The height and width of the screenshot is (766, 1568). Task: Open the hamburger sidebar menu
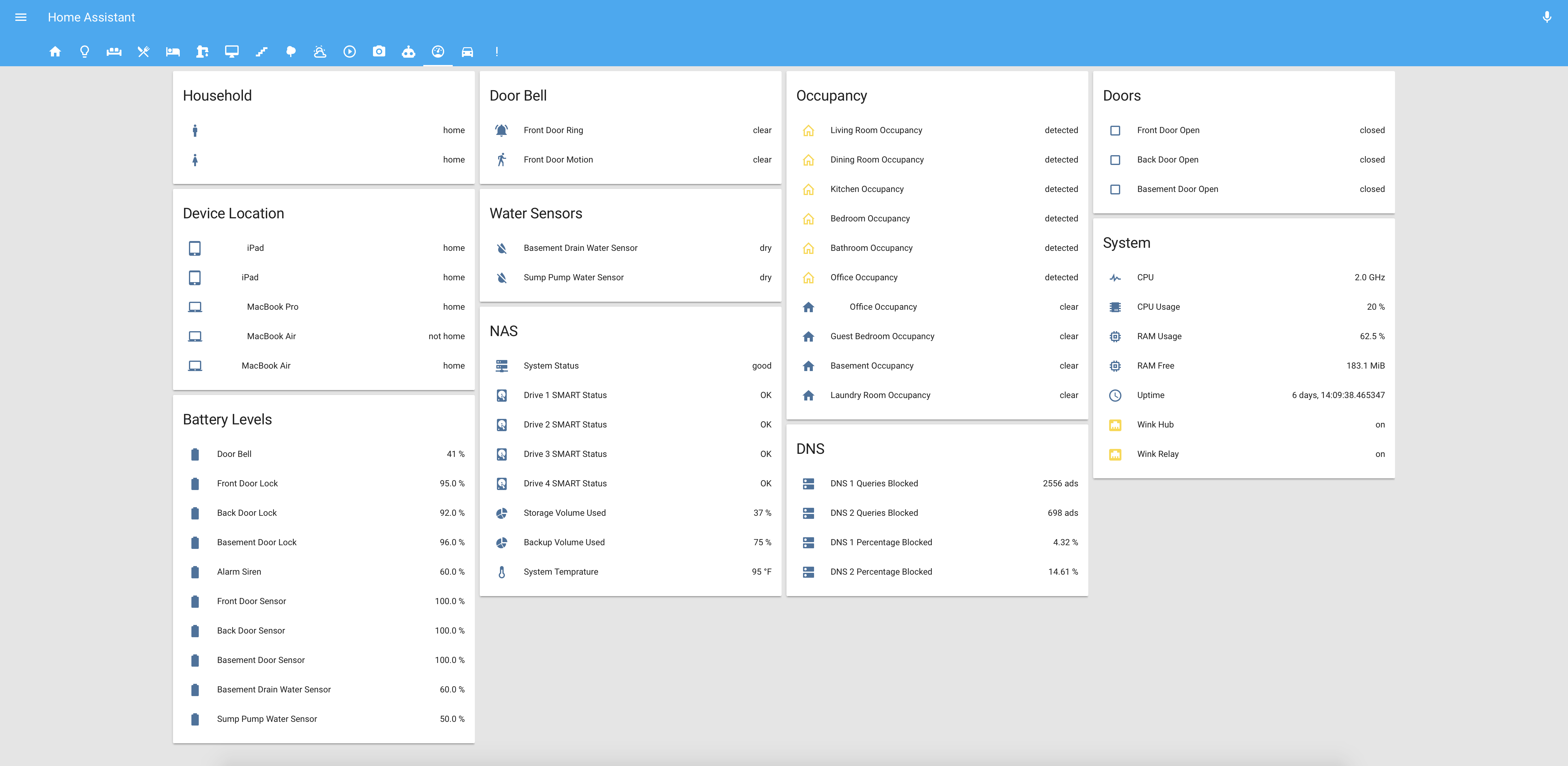(21, 17)
